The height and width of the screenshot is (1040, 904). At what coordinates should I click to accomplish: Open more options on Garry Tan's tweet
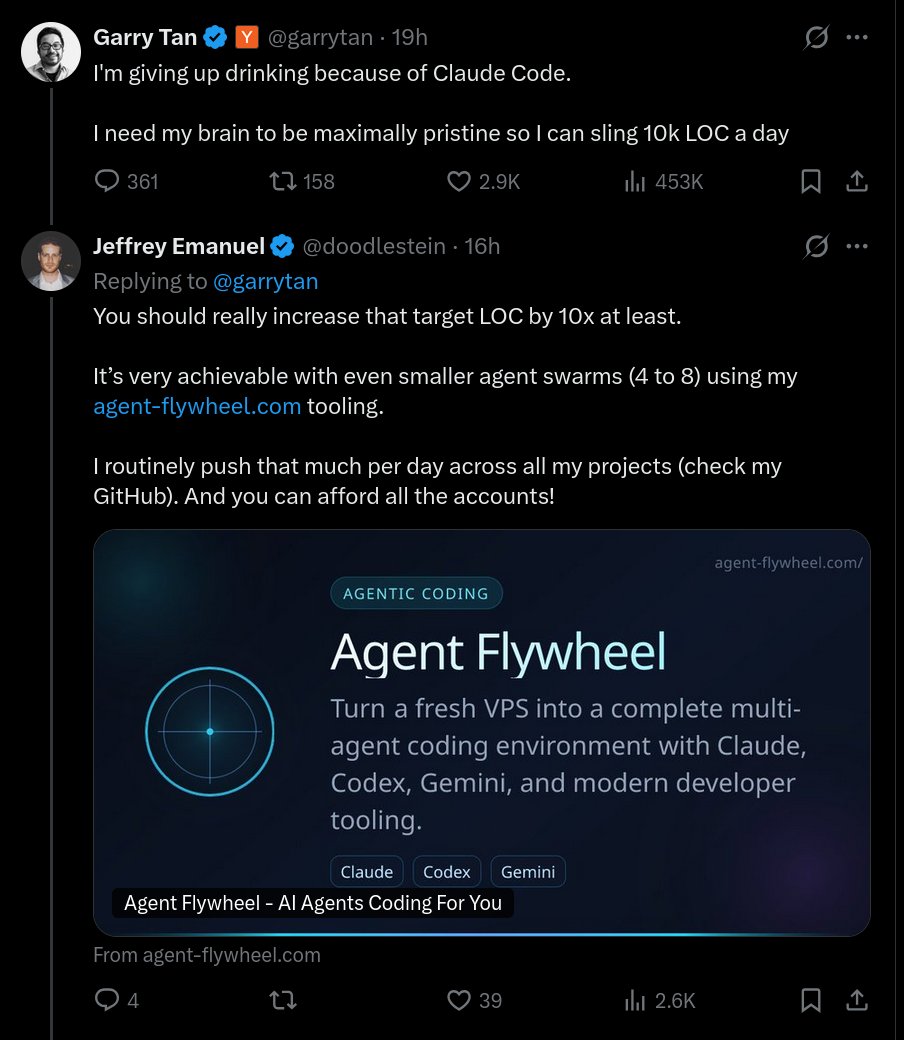coord(857,38)
